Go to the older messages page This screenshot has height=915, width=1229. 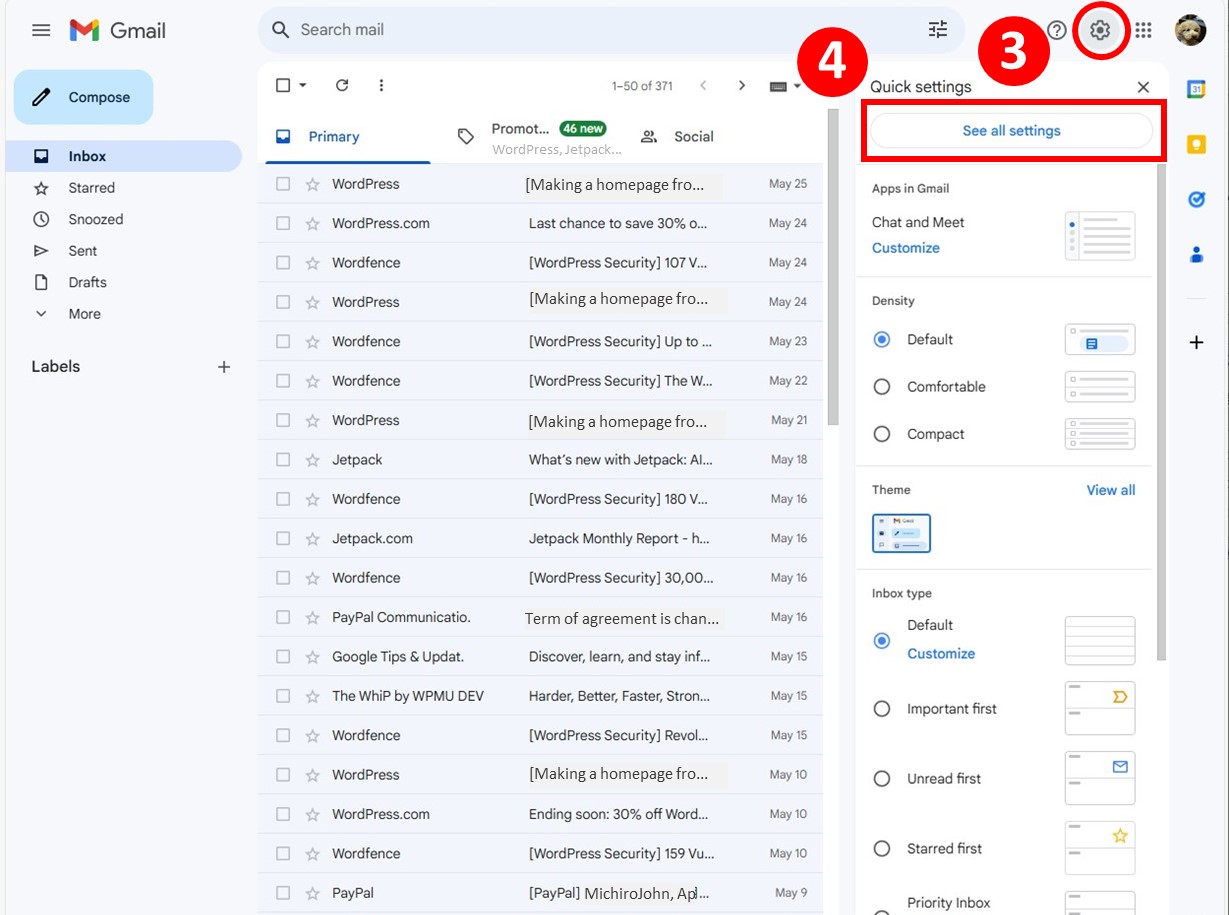pos(742,86)
